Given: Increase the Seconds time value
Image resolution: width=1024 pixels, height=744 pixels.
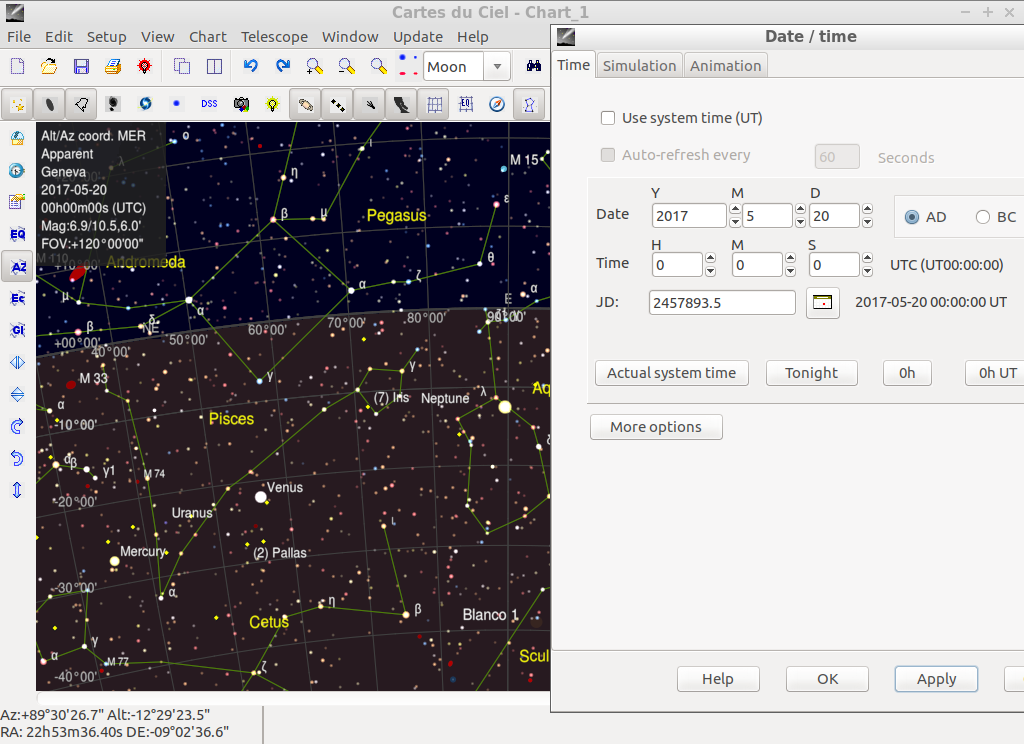Looking at the screenshot, I should click(867, 259).
